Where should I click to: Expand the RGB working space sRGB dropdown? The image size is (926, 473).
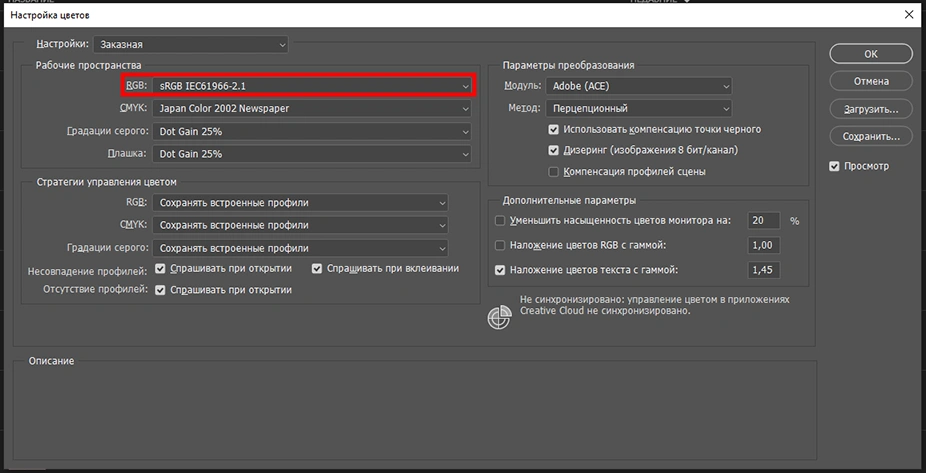point(313,87)
